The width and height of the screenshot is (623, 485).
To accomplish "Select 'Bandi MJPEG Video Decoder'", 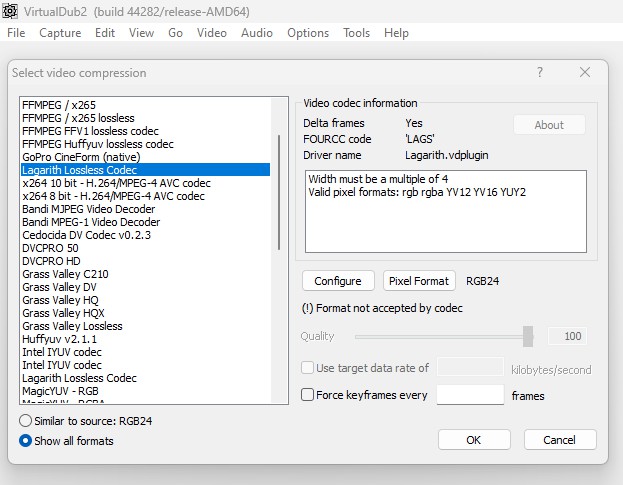I will (x=145, y=209).
